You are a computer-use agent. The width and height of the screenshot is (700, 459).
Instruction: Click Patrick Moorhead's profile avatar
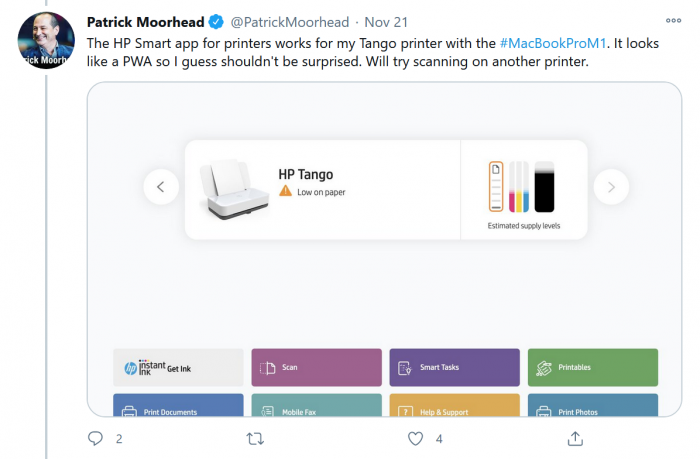coord(46,40)
